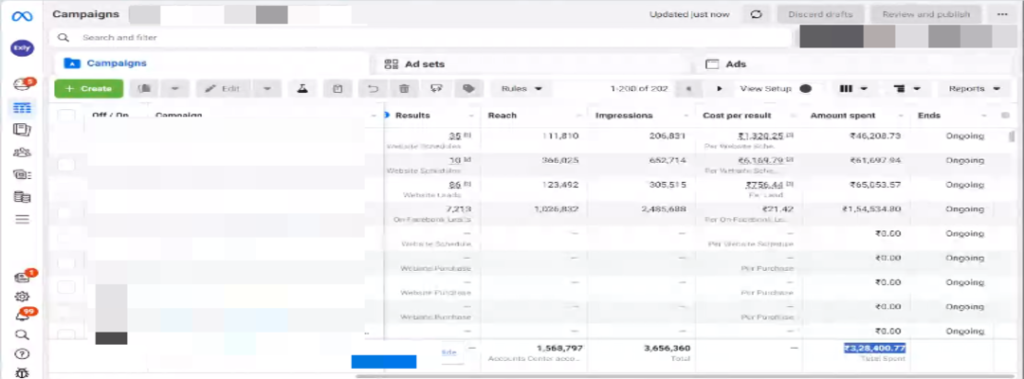The width and height of the screenshot is (1024, 379).
Task: Click the speech bubbles icon in toolbar
Action: click(436, 88)
